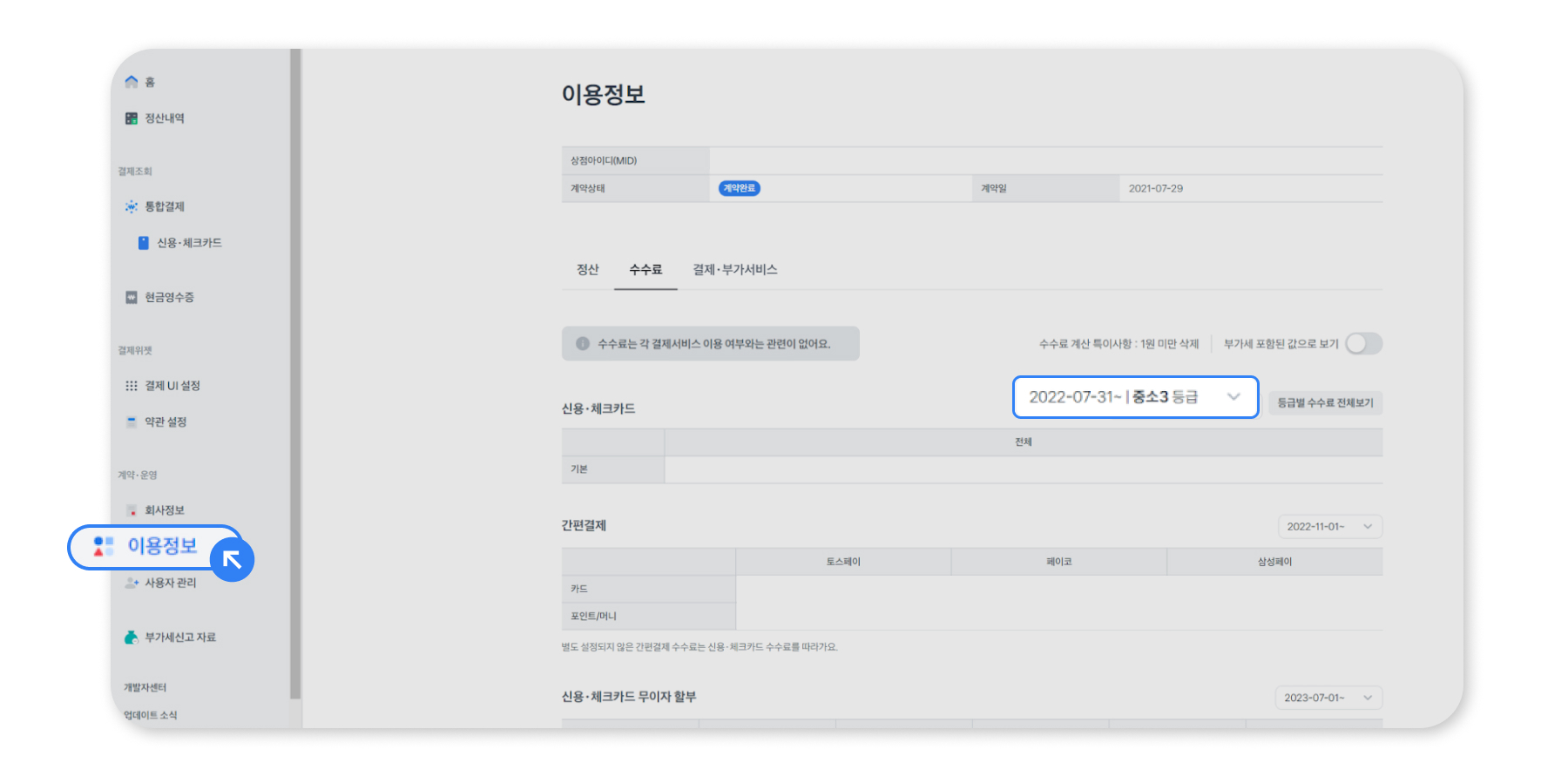Switch to the 결제·부가서비스 tab
The width and height of the screenshot is (1568, 776).
click(734, 270)
